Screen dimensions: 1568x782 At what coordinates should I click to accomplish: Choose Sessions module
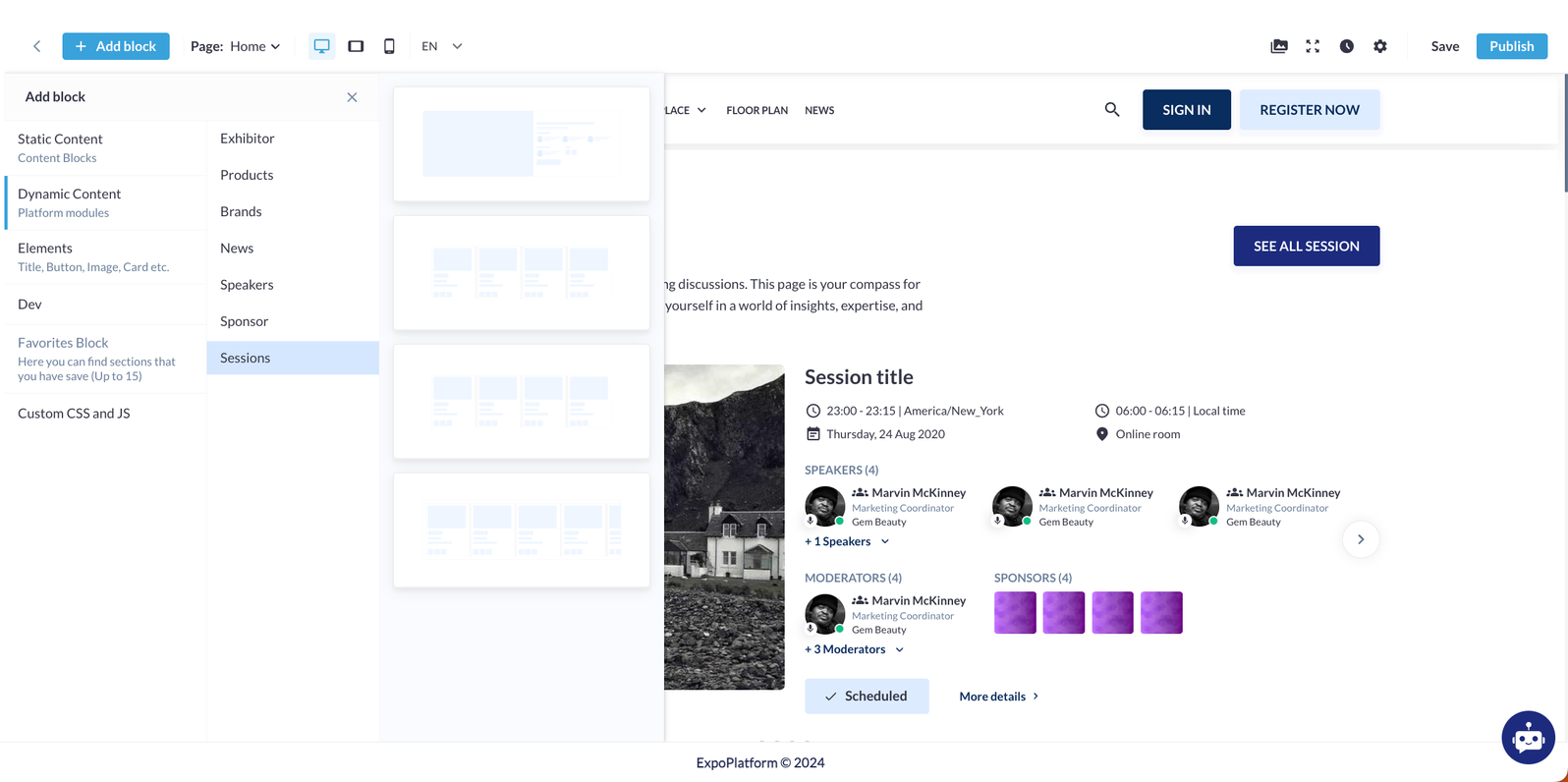(x=293, y=358)
